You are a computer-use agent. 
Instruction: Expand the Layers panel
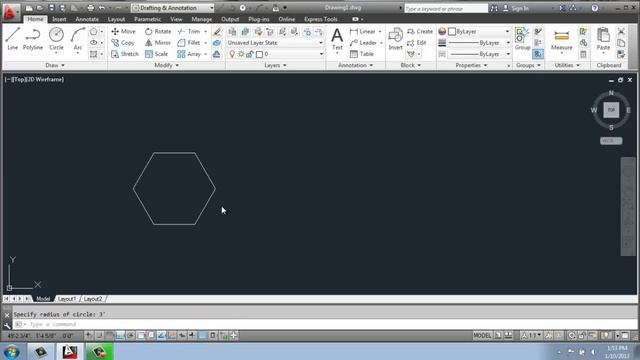click(x=275, y=65)
